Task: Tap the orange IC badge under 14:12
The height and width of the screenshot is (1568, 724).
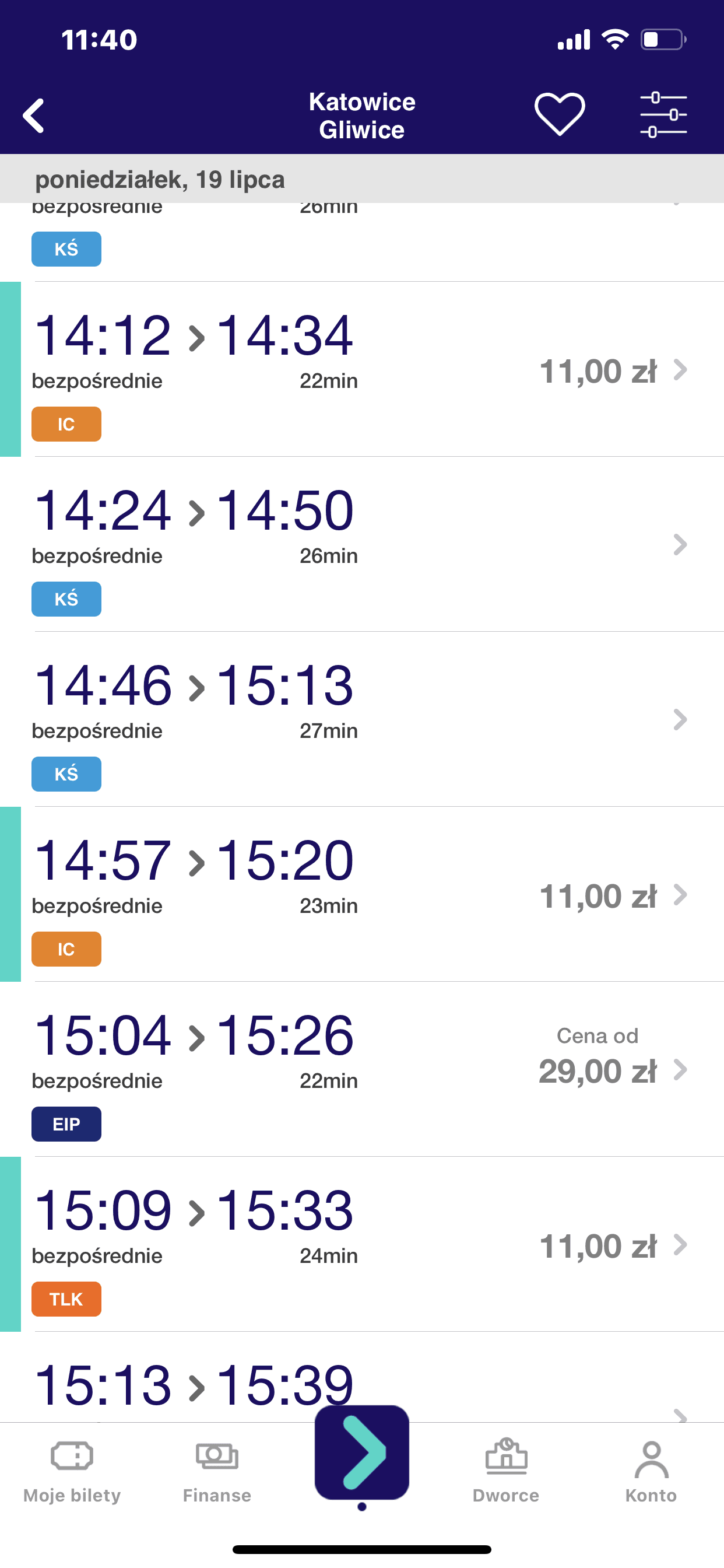Action: pyautogui.click(x=66, y=424)
